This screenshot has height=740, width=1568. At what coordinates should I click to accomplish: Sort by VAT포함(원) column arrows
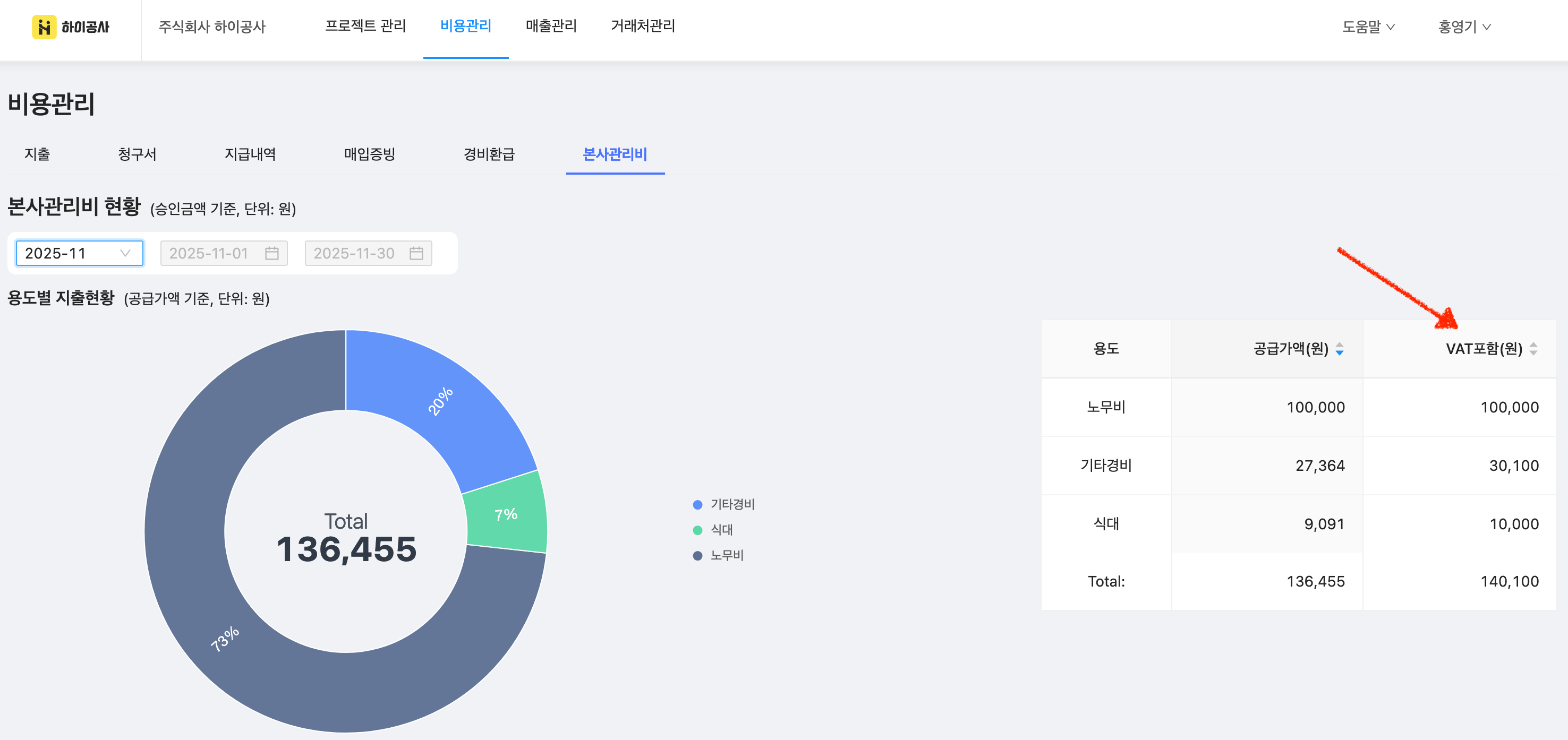tap(1533, 349)
